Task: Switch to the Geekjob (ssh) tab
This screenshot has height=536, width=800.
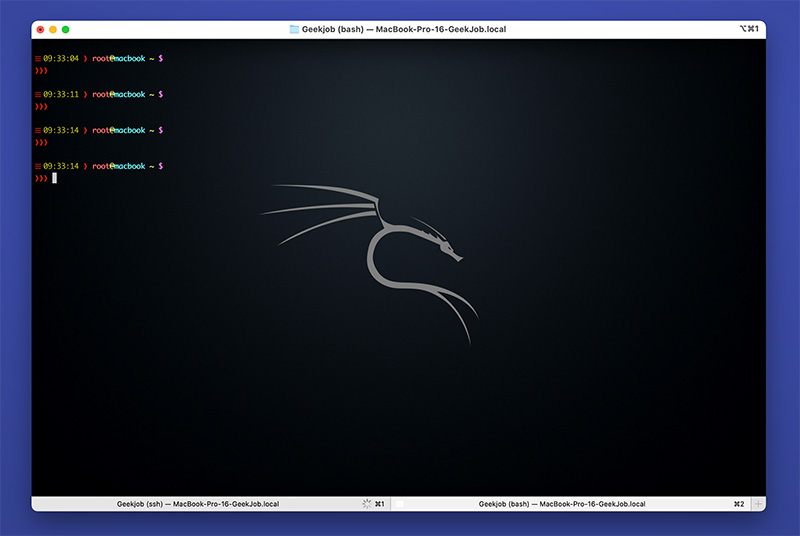Action: tap(211, 504)
